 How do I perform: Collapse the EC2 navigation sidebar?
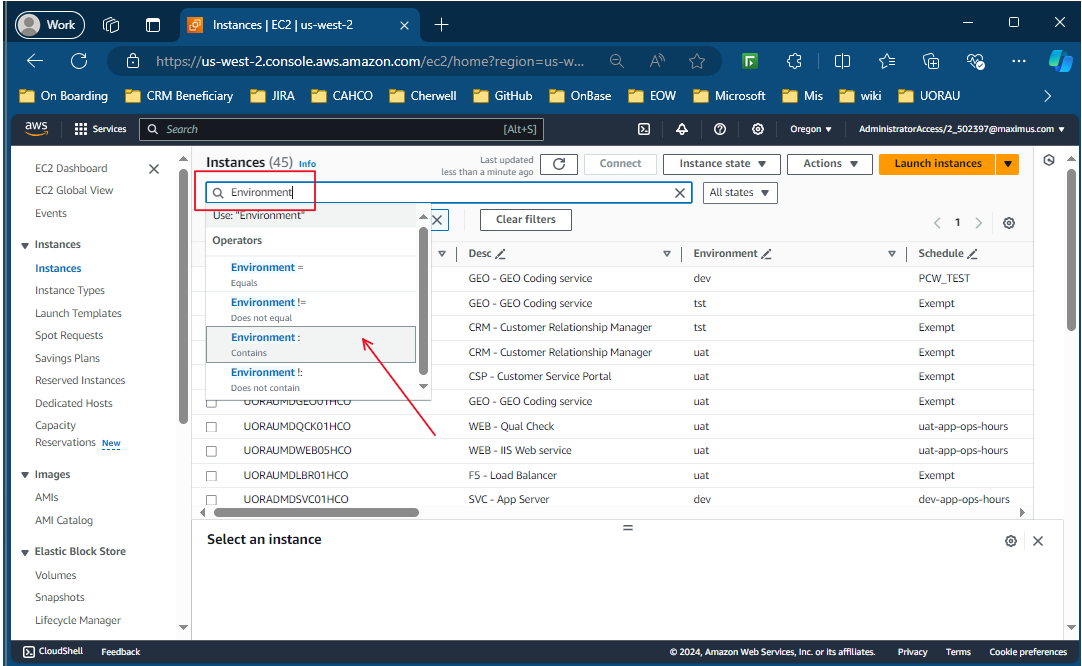click(154, 168)
